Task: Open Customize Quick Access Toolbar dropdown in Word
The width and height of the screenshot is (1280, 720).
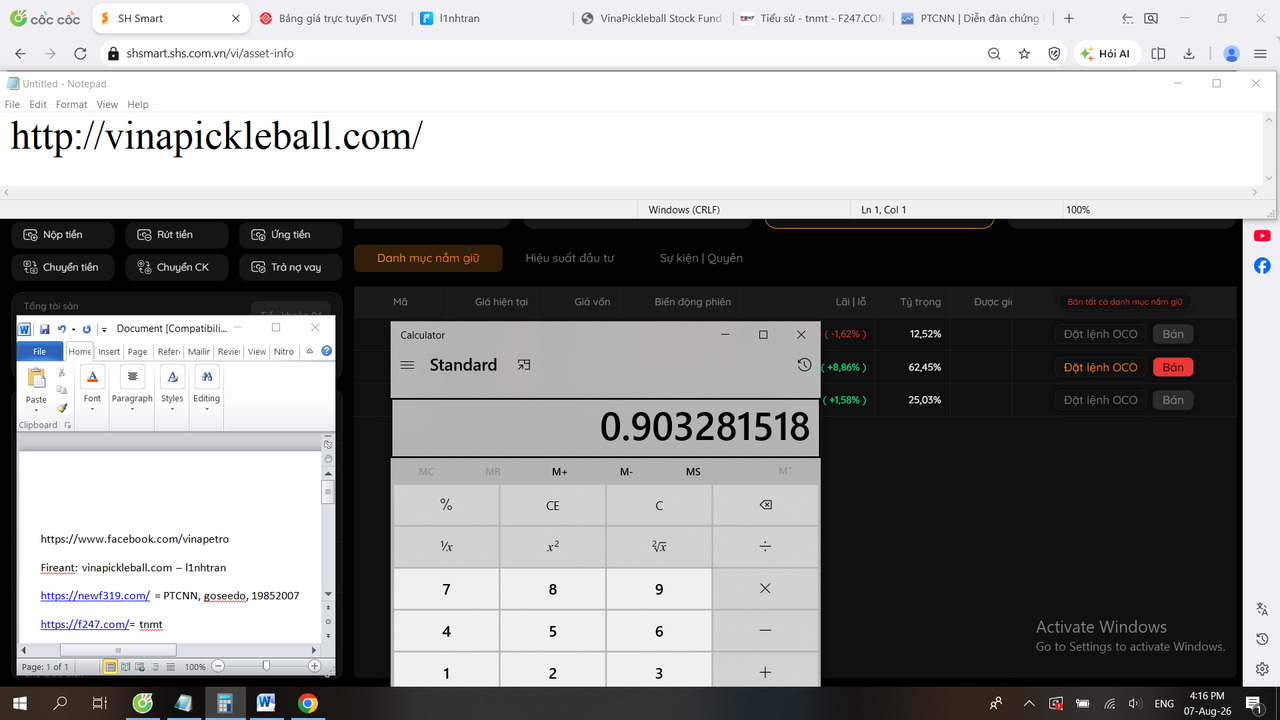Action: pyautogui.click(x=104, y=329)
